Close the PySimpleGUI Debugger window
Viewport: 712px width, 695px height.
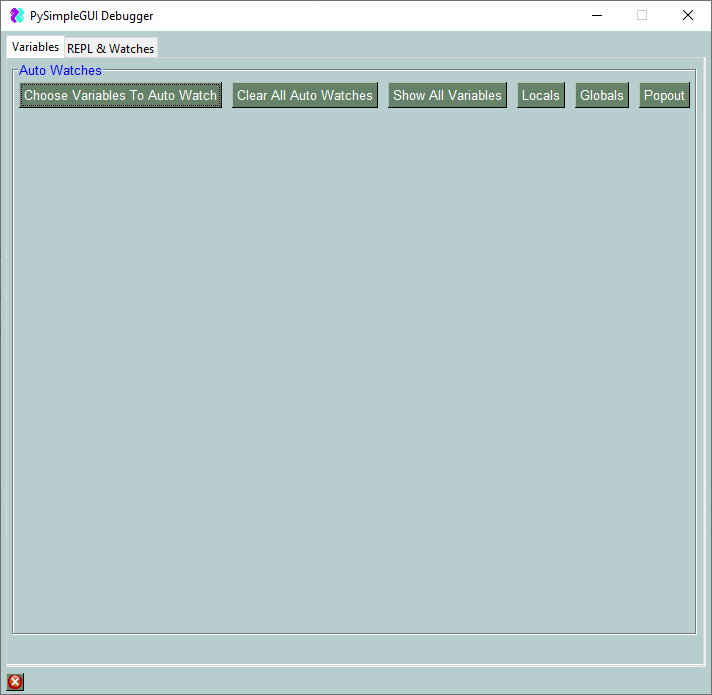click(x=687, y=15)
